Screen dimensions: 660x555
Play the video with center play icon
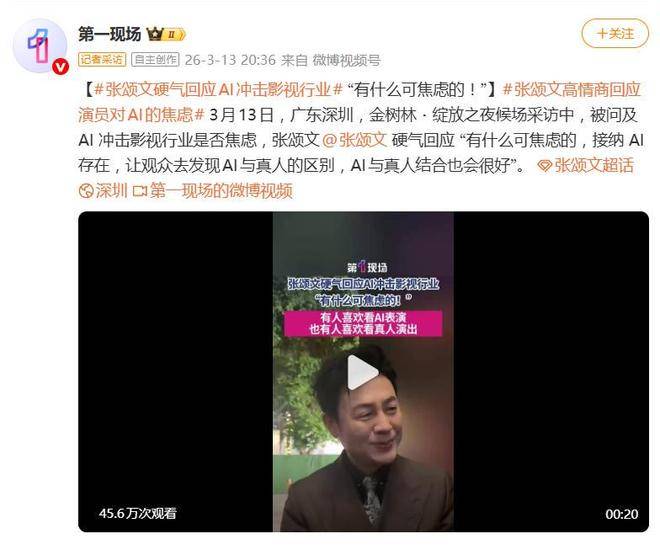pos(362,372)
